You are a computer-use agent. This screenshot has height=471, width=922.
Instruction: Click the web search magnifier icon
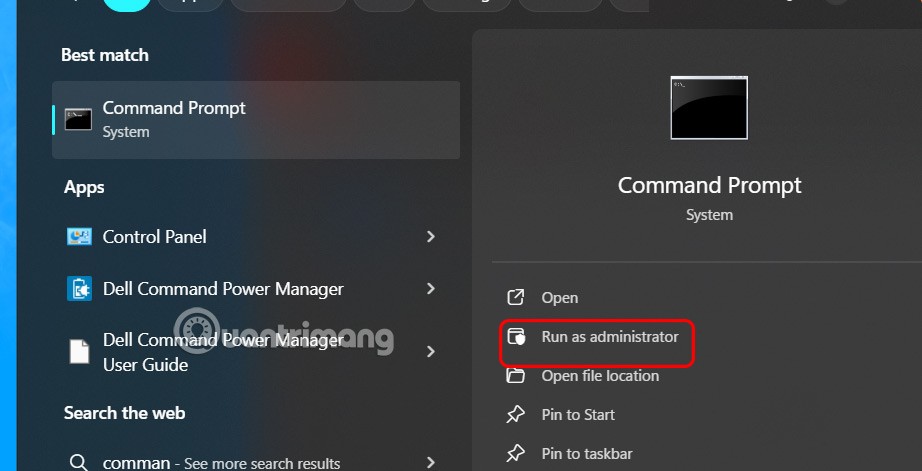(79, 463)
